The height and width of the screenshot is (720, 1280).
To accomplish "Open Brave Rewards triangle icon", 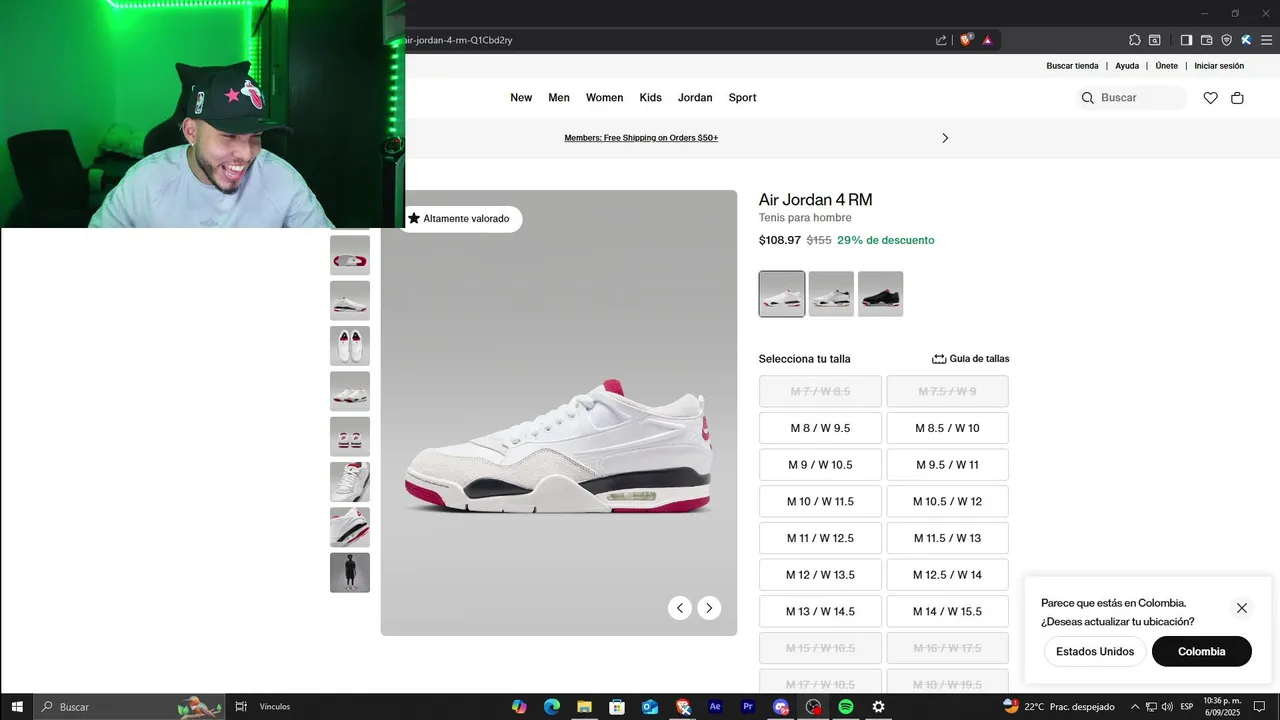I will point(987,40).
